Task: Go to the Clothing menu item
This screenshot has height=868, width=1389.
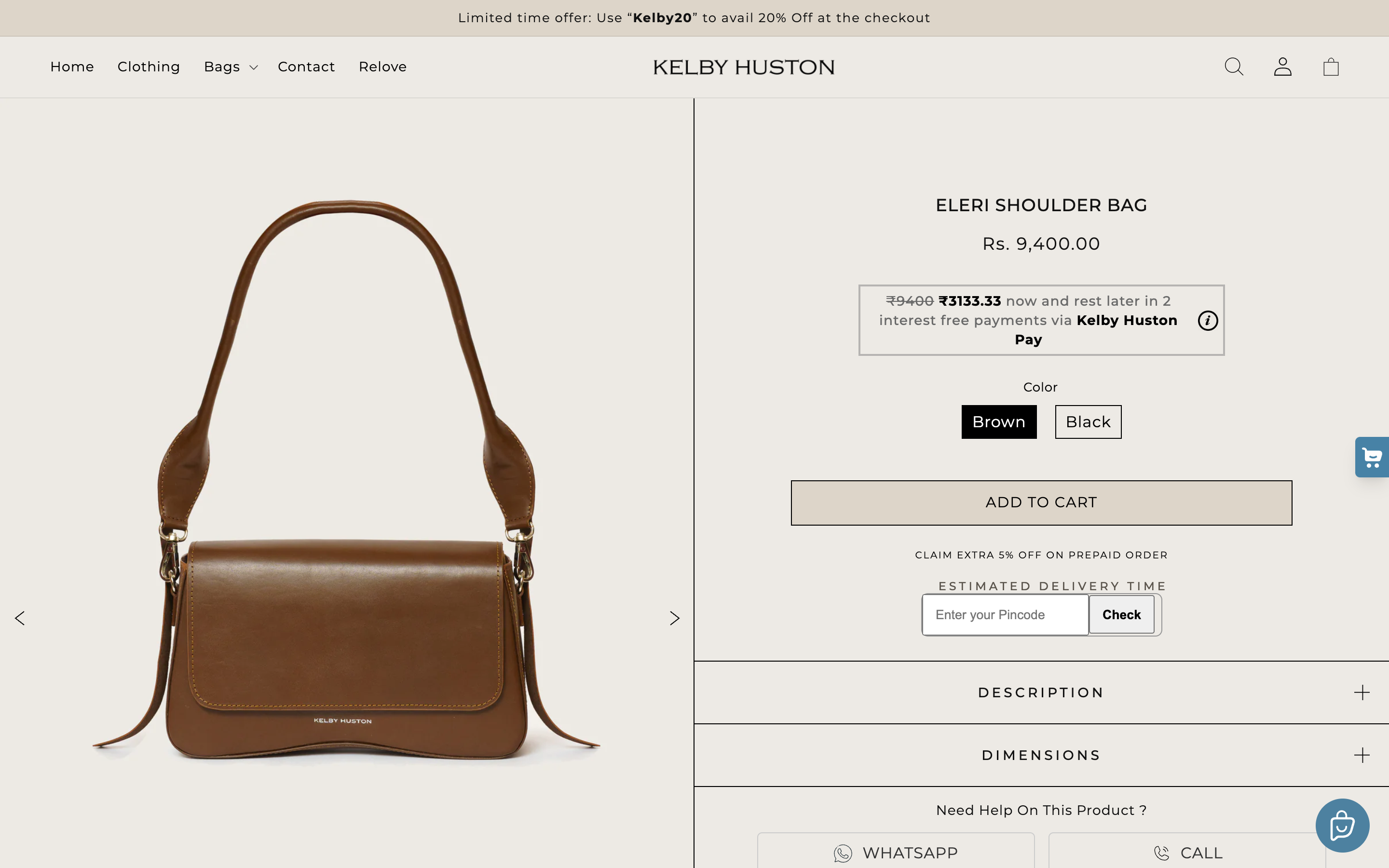Action: pyautogui.click(x=149, y=67)
